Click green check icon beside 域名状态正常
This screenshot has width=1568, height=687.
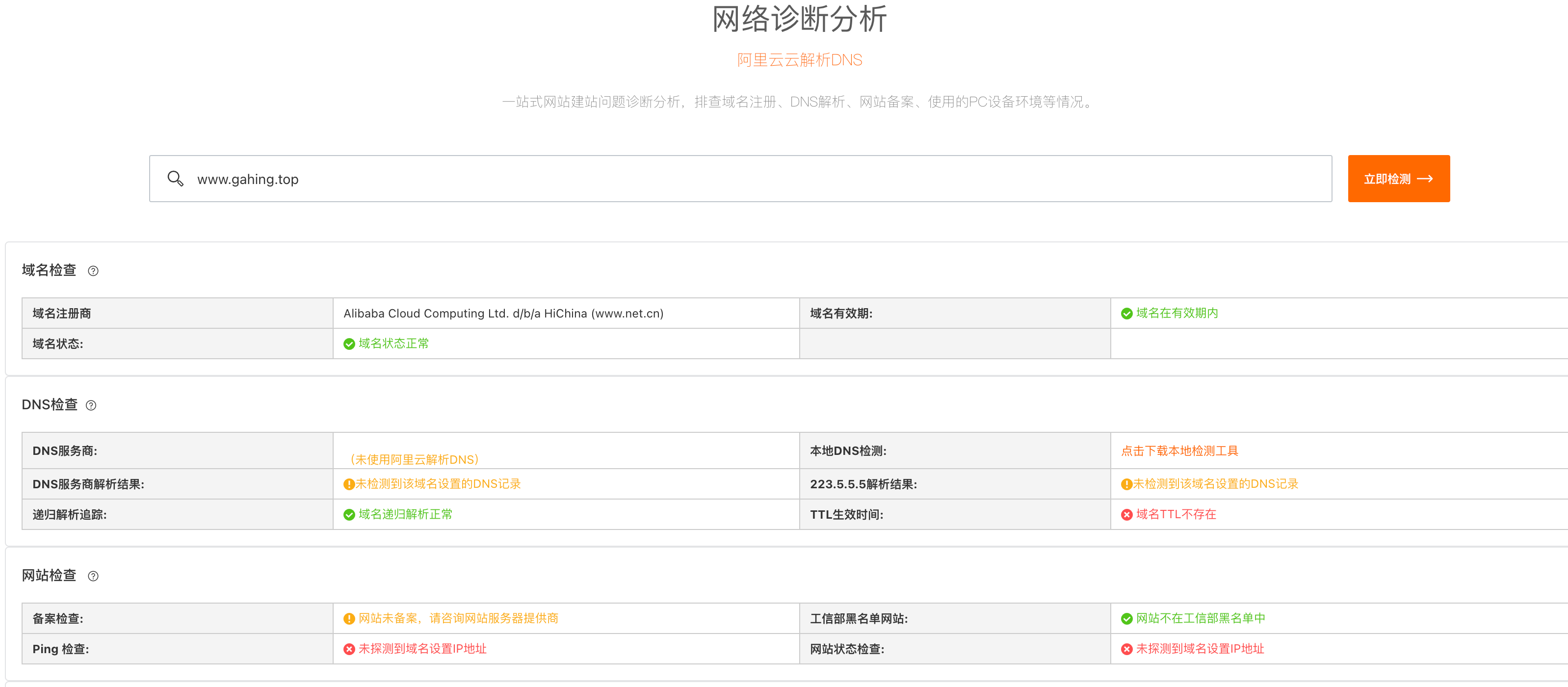pyautogui.click(x=349, y=344)
